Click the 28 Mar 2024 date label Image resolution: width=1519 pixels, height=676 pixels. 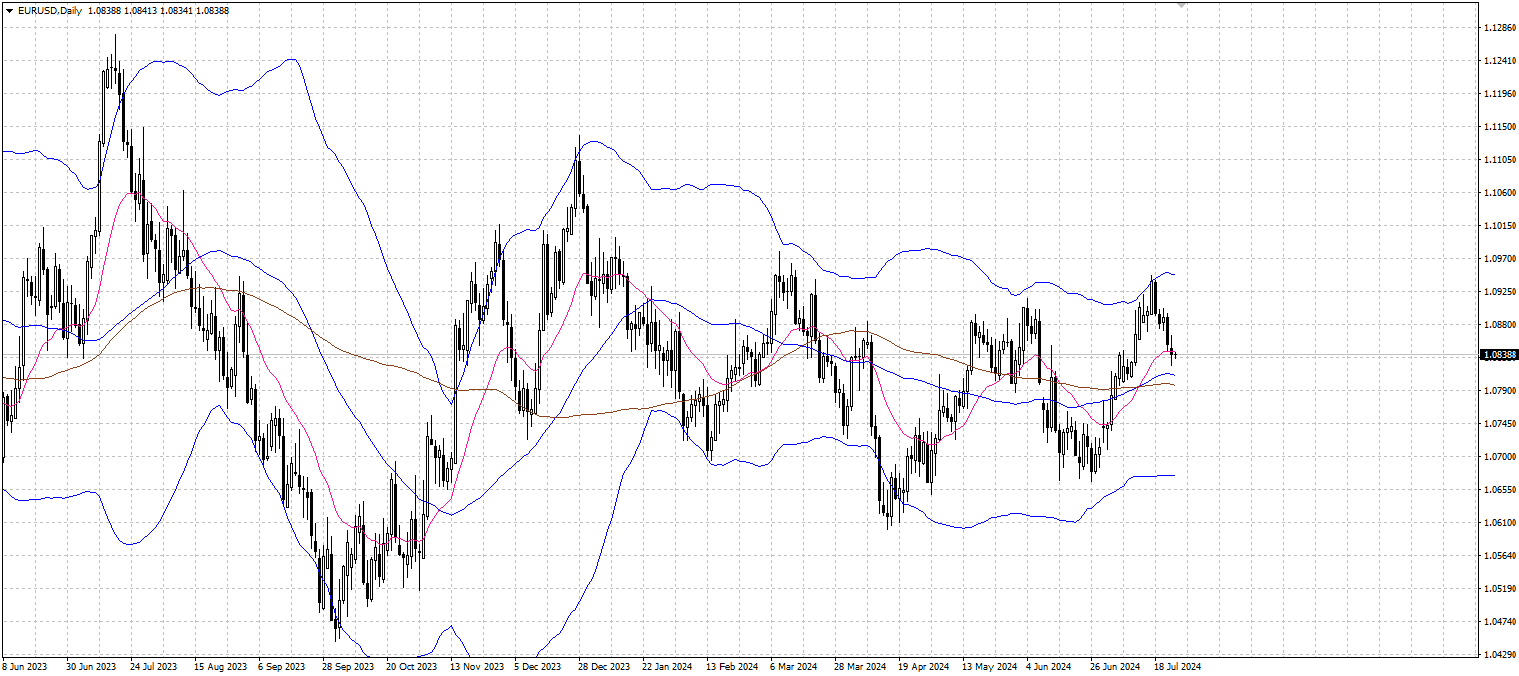[860, 666]
